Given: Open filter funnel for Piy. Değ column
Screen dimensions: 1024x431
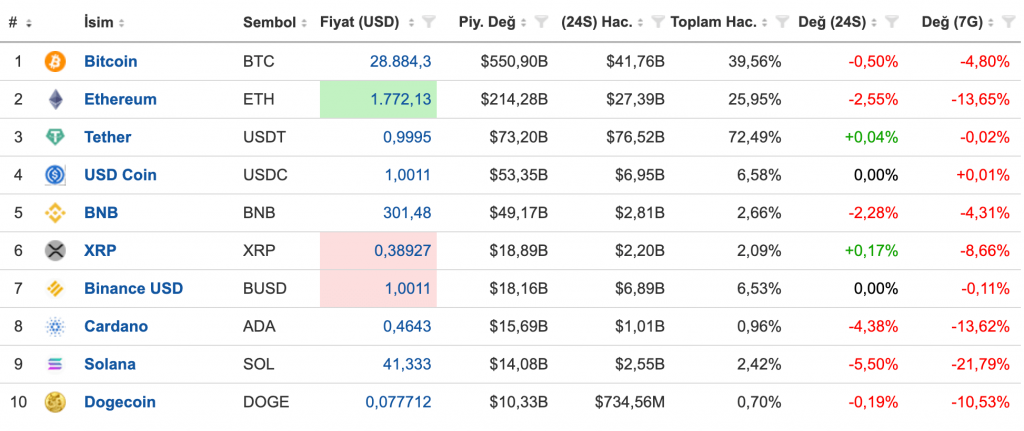Looking at the screenshot, I should [x=541, y=22].
